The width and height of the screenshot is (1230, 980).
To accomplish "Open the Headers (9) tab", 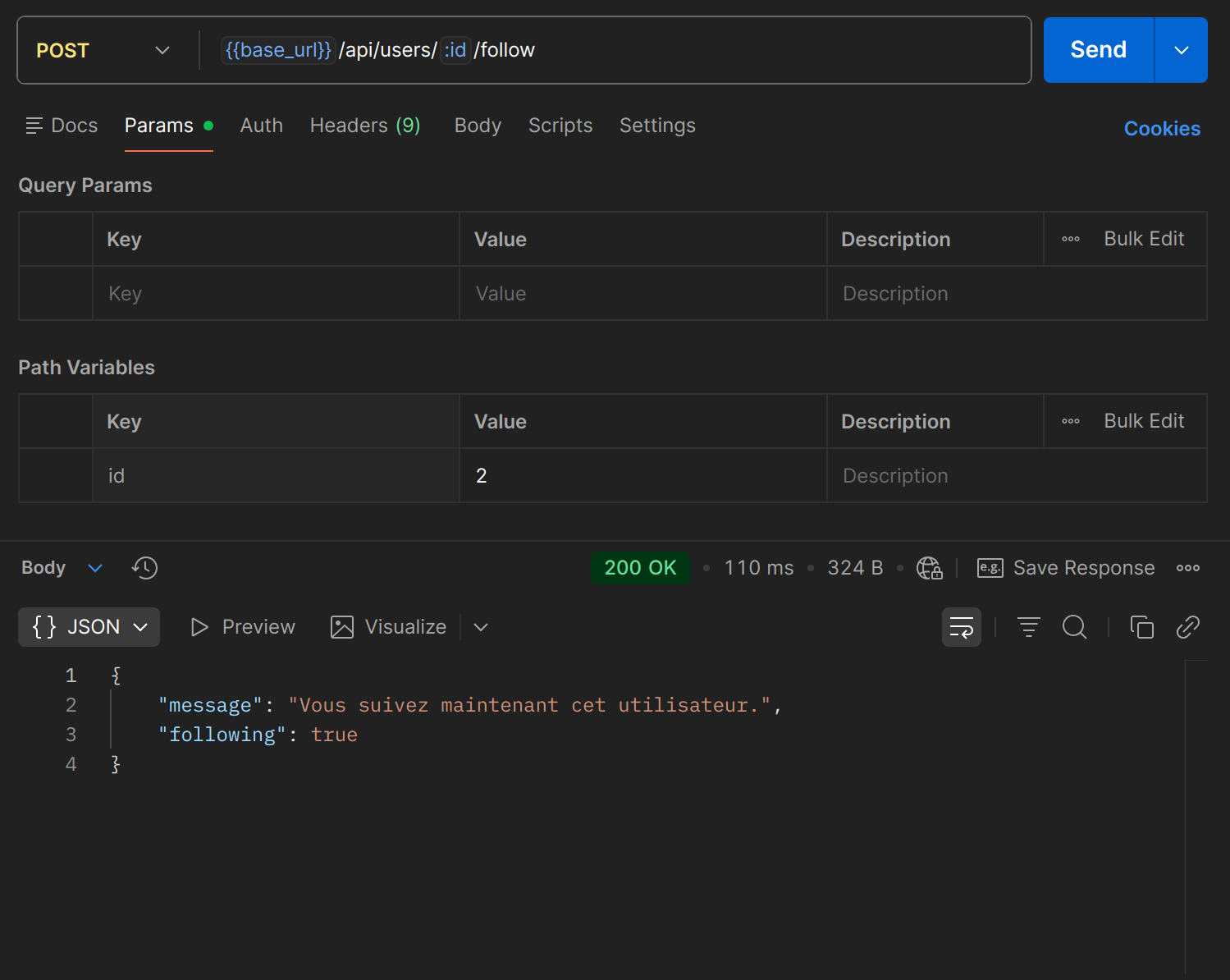I will [x=365, y=126].
